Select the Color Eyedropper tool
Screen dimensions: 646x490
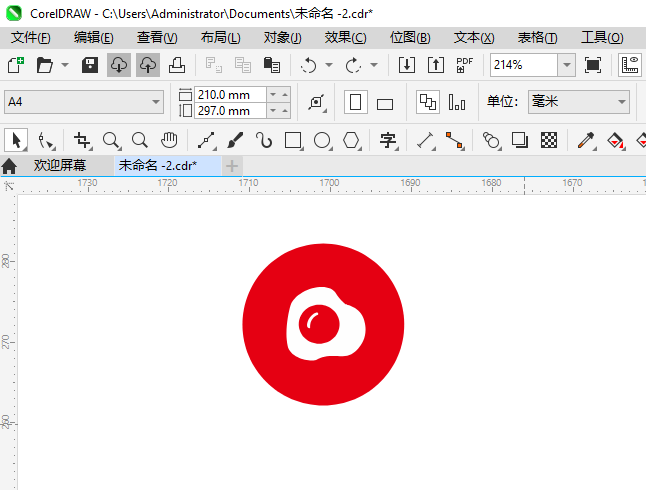[x=586, y=140]
